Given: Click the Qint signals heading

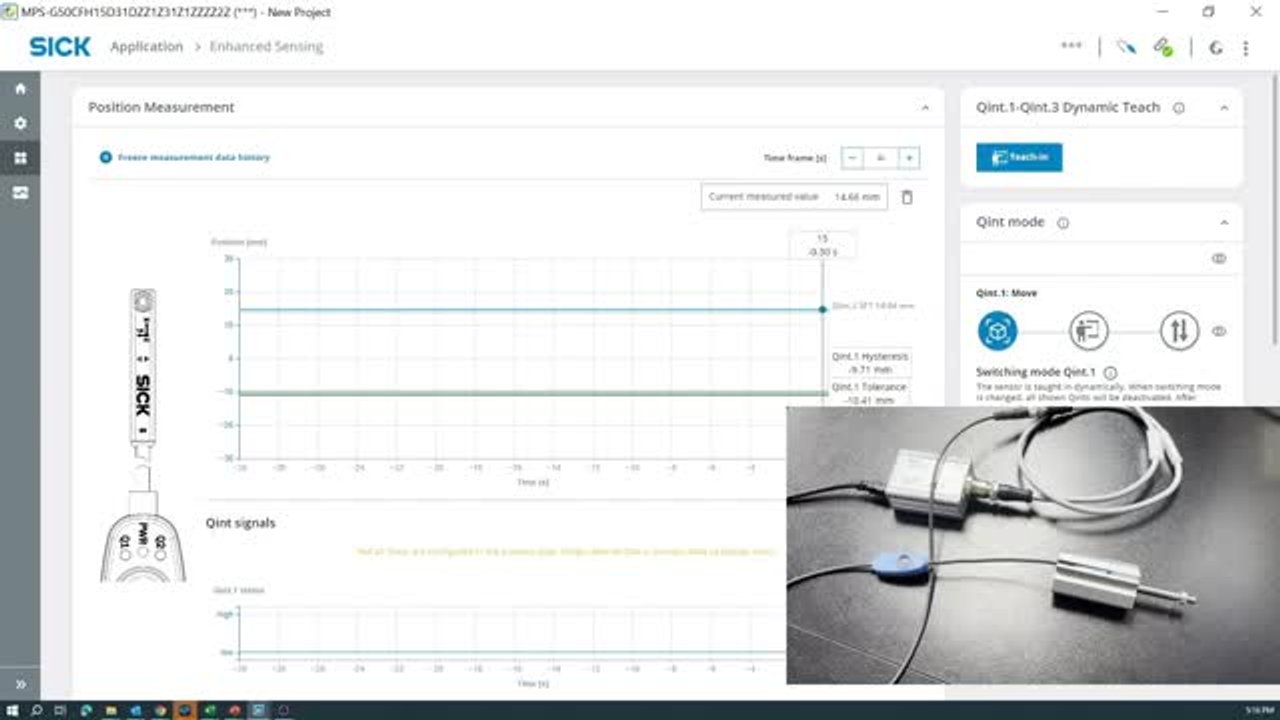Looking at the screenshot, I should tap(240, 523).
